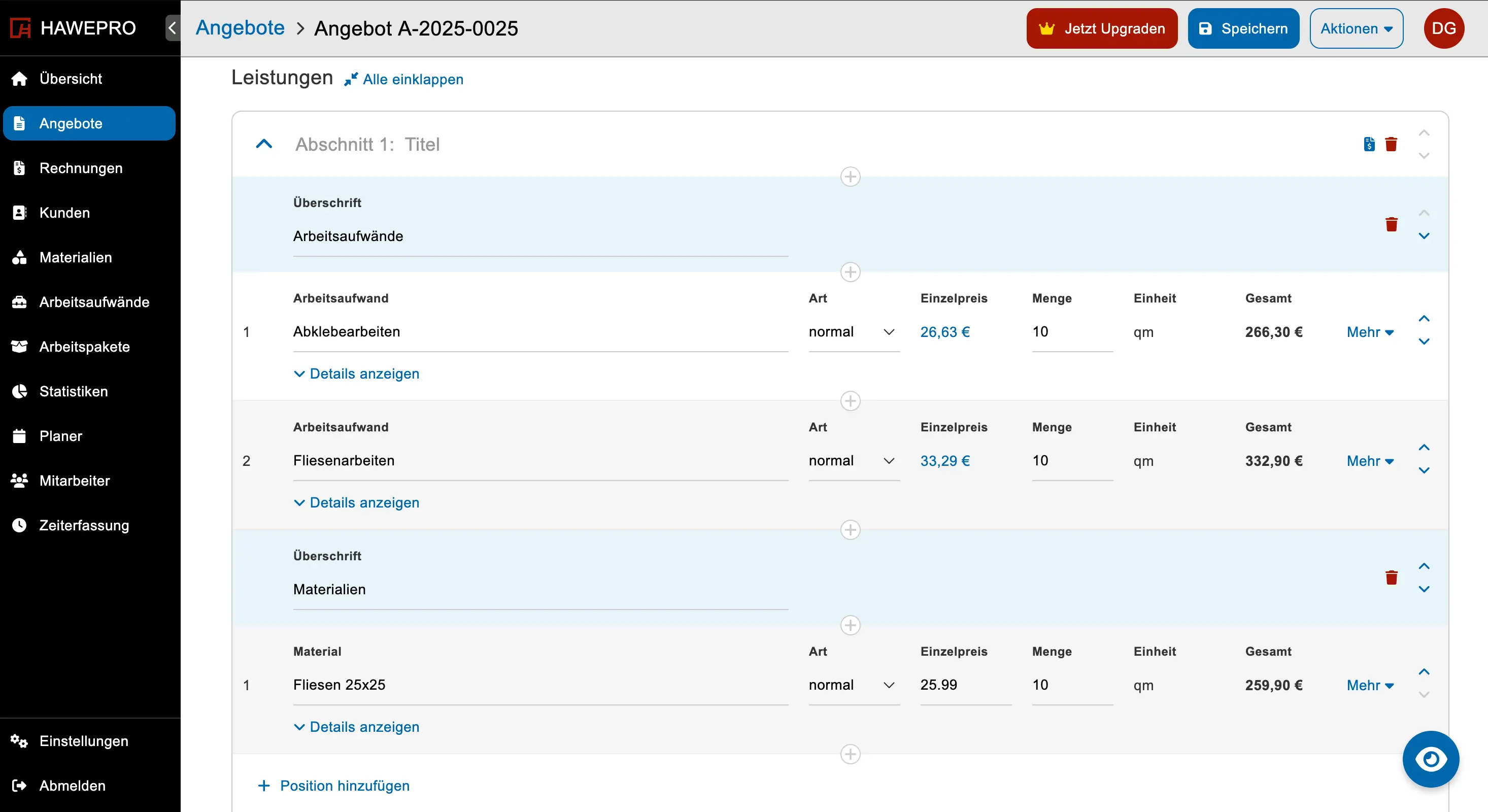Toggle the preview with the eye button
1488x812 pixels.
1430,759
